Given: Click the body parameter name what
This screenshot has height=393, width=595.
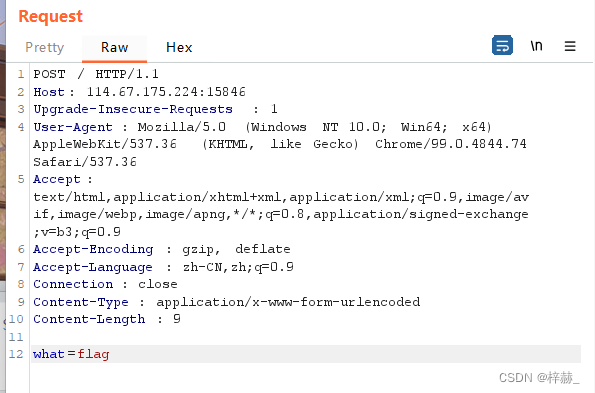Looking at the screenshot, I should (49, 354).
